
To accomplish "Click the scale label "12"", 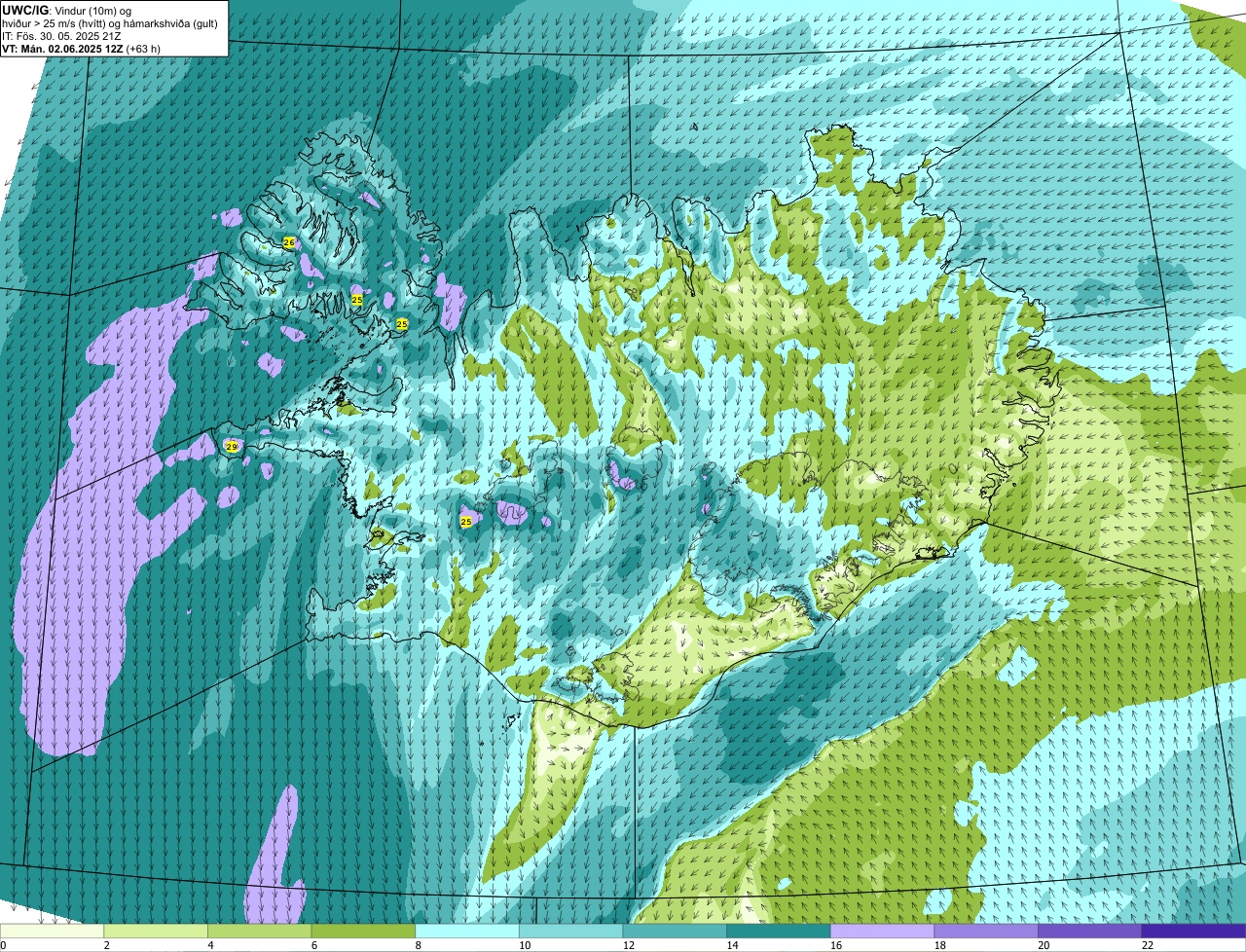I will pyautogui.click(x=628, y=945).
